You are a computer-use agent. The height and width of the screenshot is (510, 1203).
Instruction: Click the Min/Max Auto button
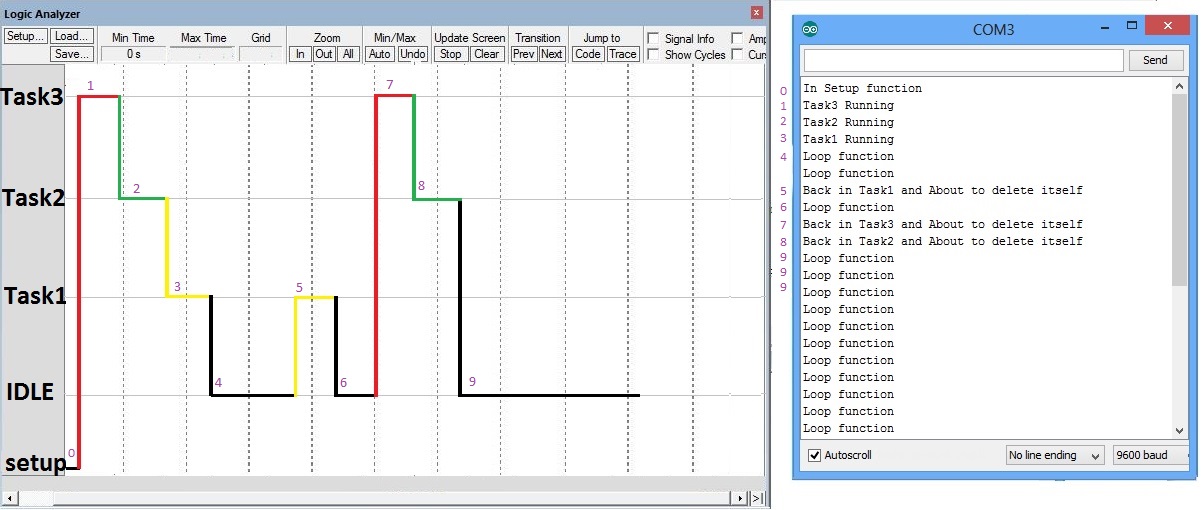(x=380, y=54)
